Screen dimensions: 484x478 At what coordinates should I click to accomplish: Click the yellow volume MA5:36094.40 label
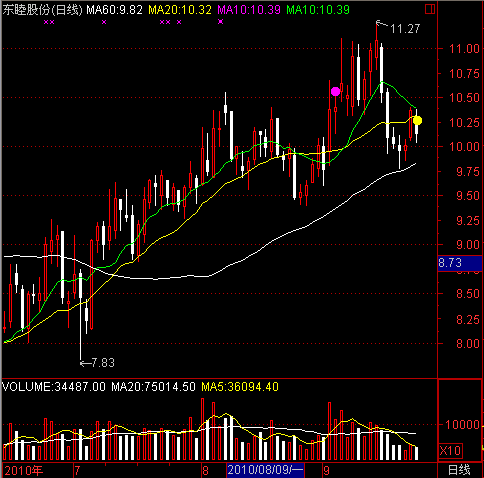coord(240,387)
